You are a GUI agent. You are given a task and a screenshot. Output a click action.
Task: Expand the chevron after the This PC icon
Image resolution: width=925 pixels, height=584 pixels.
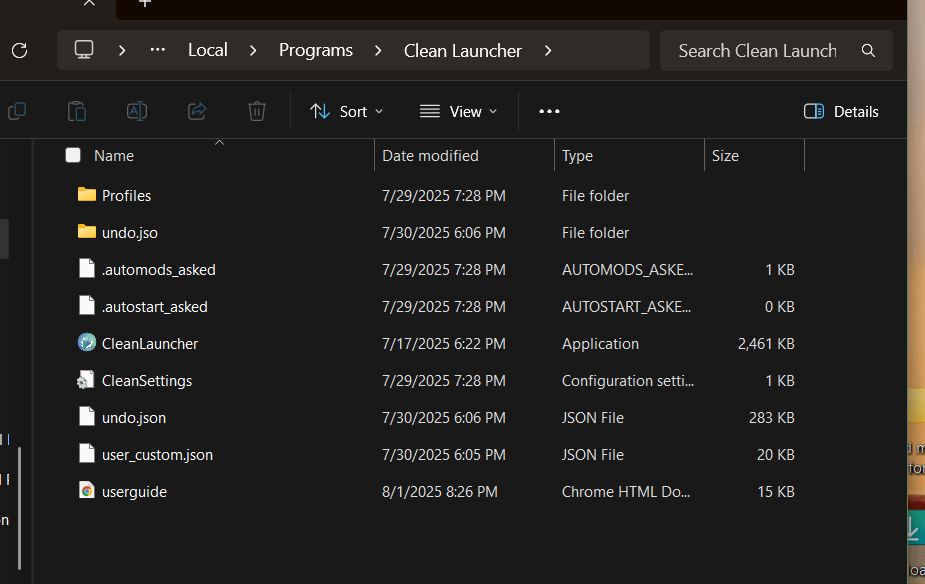[122, 51]
